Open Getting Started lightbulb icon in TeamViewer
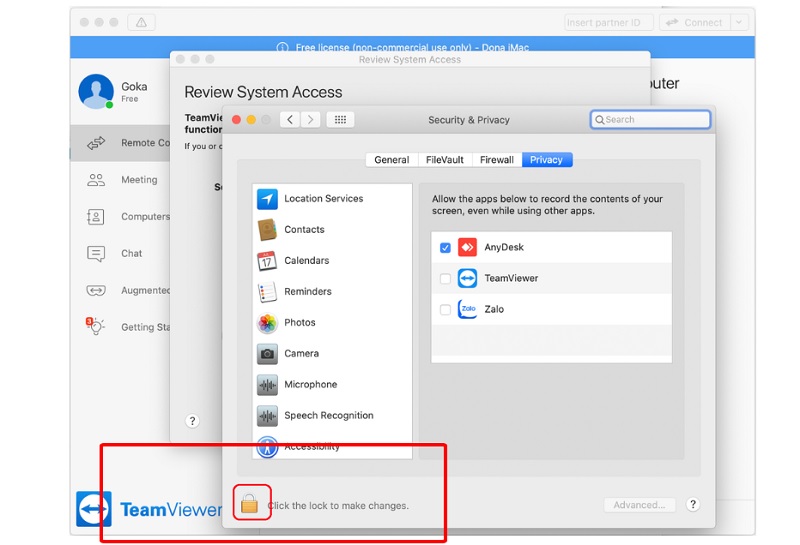This screenshot has width=800, height=545. tap(95, 326)
